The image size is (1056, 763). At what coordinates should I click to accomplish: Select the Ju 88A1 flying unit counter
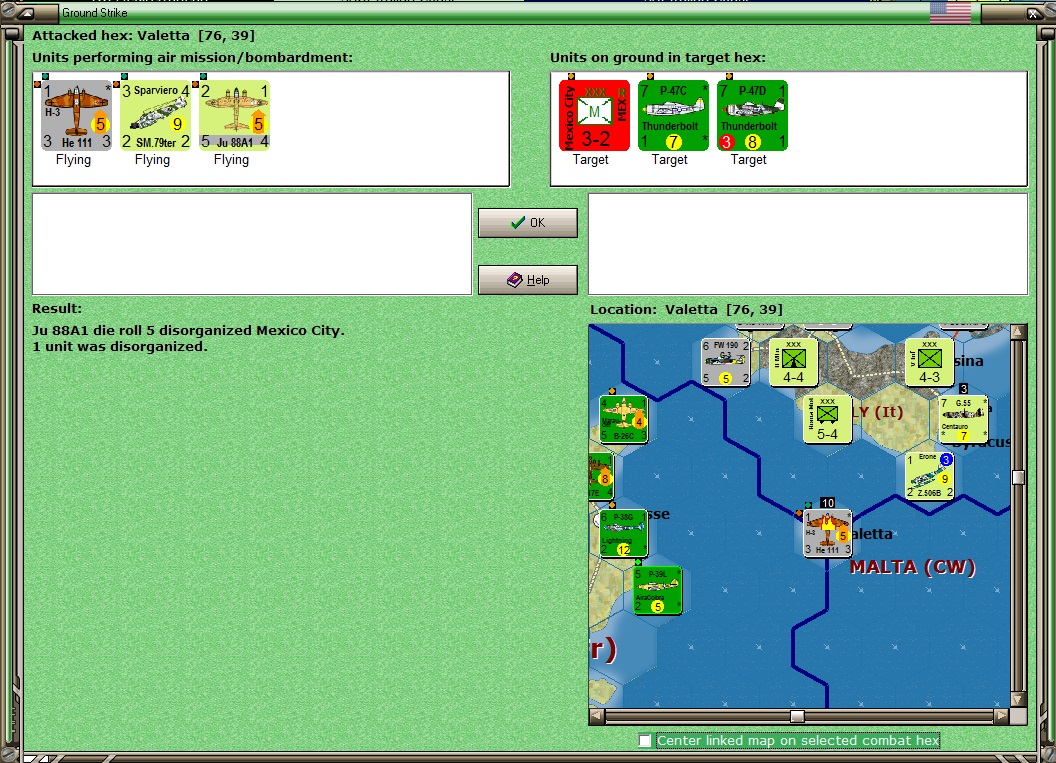(234, 115)
